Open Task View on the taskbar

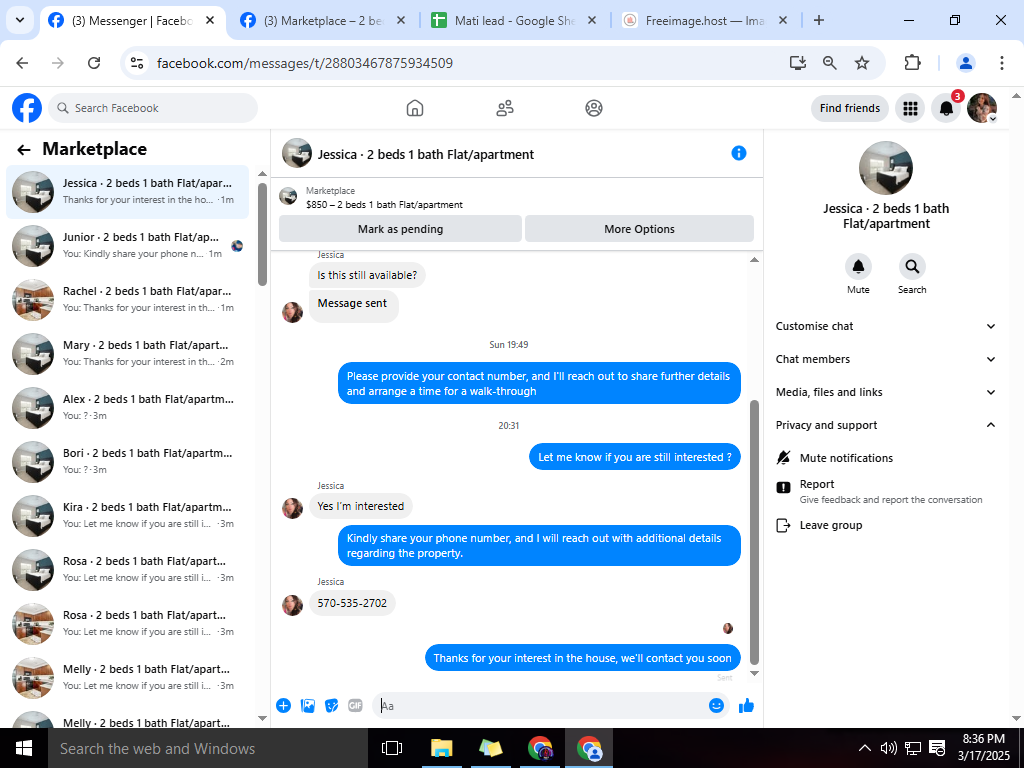[x=392, y=748]
